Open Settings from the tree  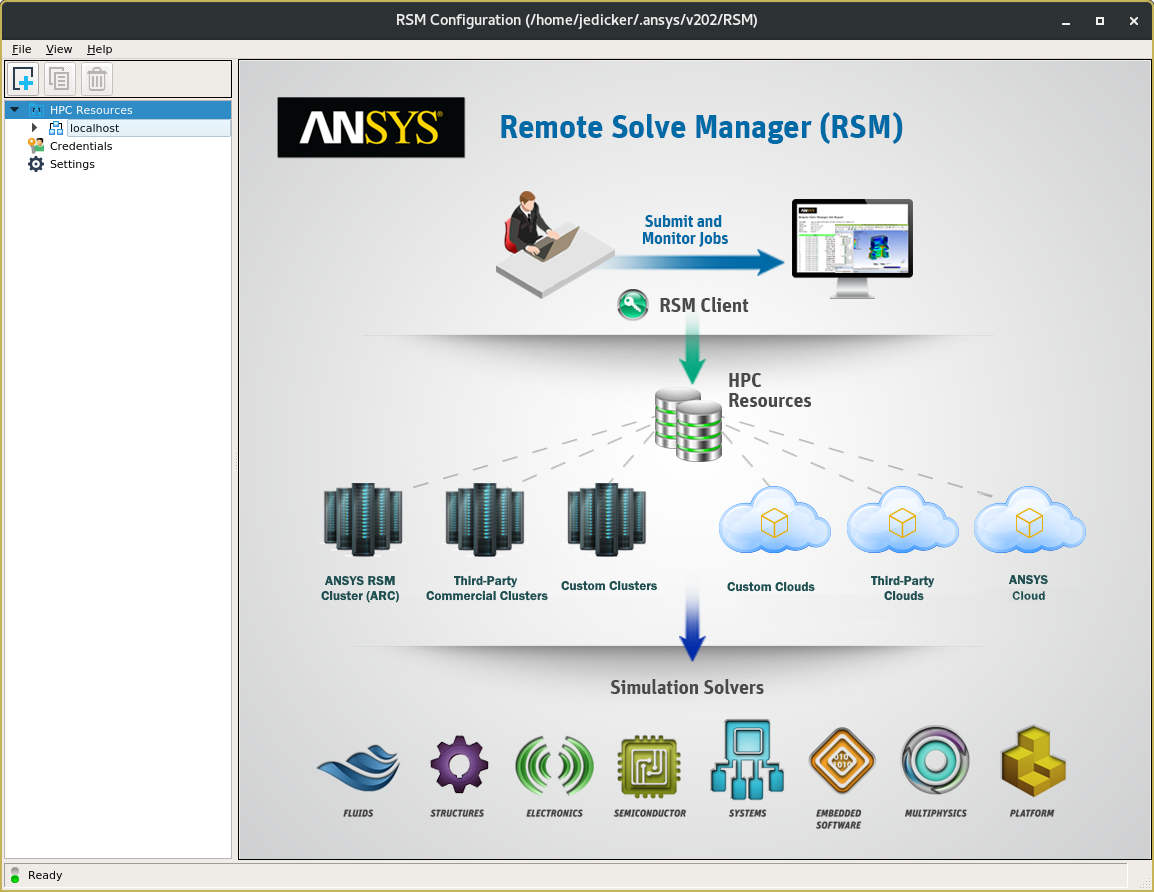coord(72,164)
